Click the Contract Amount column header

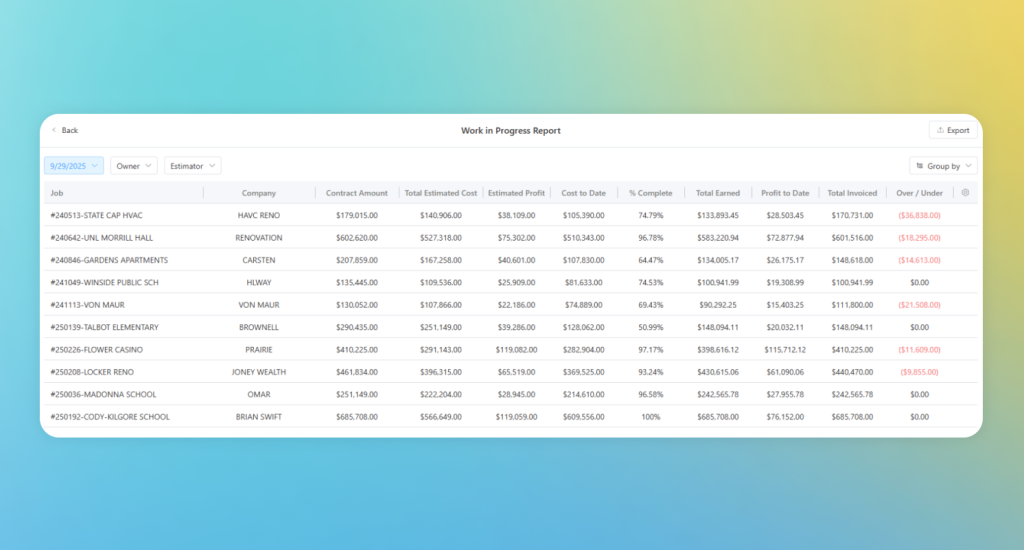tap(357, 193)
